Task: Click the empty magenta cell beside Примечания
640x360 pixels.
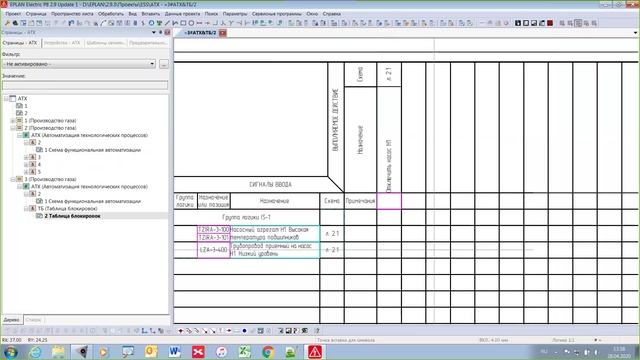Action: [389, 201]
